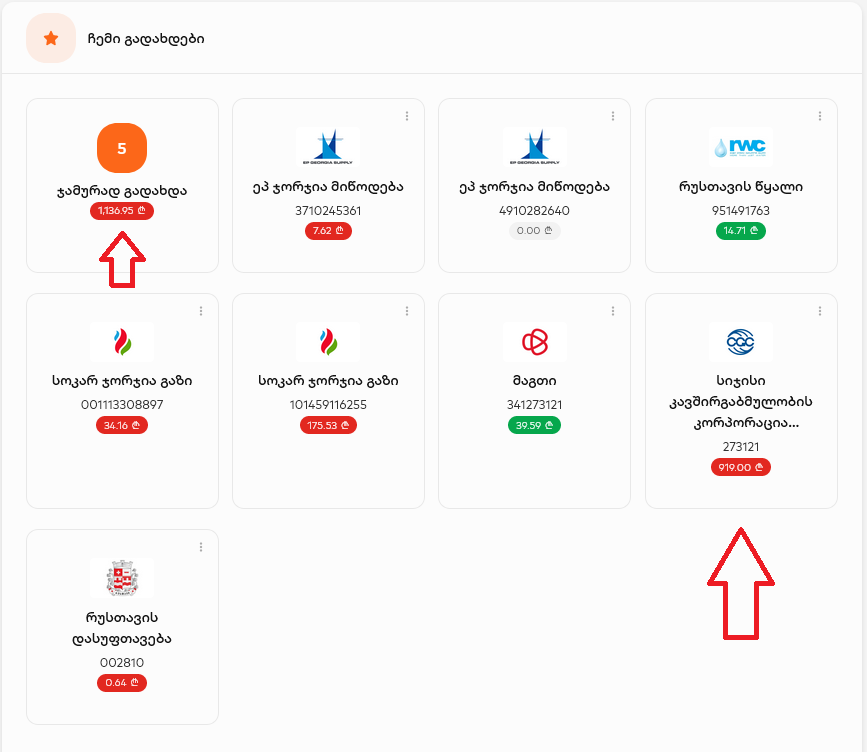The width and height of the screenshot is (867, 752).
Task: Click the green 39.59 Magti amount badge
Action: pyautogui.click(x=534, y=425)
